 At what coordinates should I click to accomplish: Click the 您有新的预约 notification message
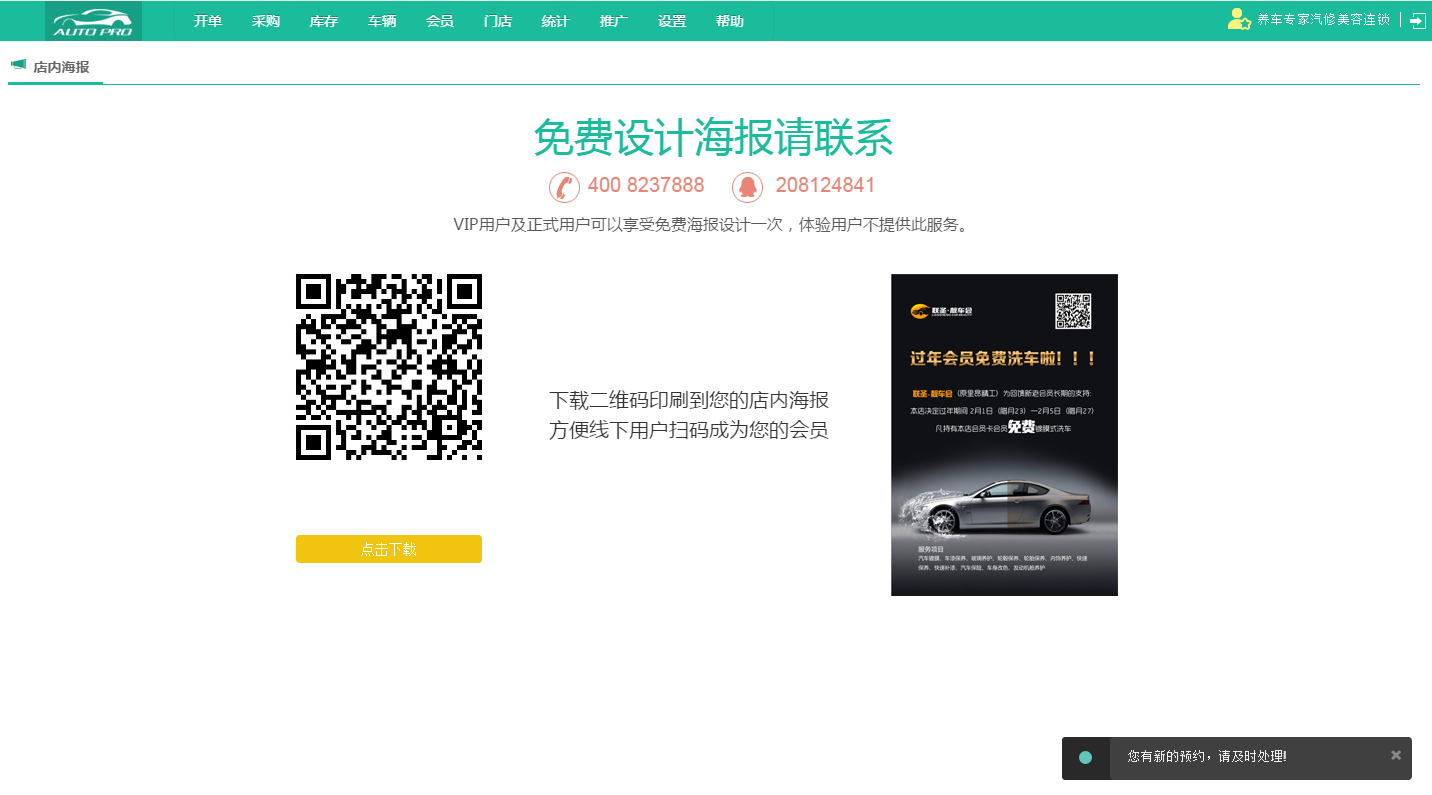point(1207,757)
